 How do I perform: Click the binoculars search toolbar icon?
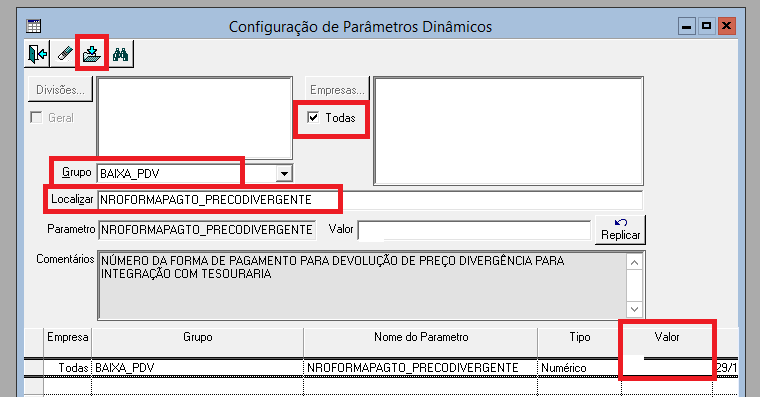click(120, 53)
